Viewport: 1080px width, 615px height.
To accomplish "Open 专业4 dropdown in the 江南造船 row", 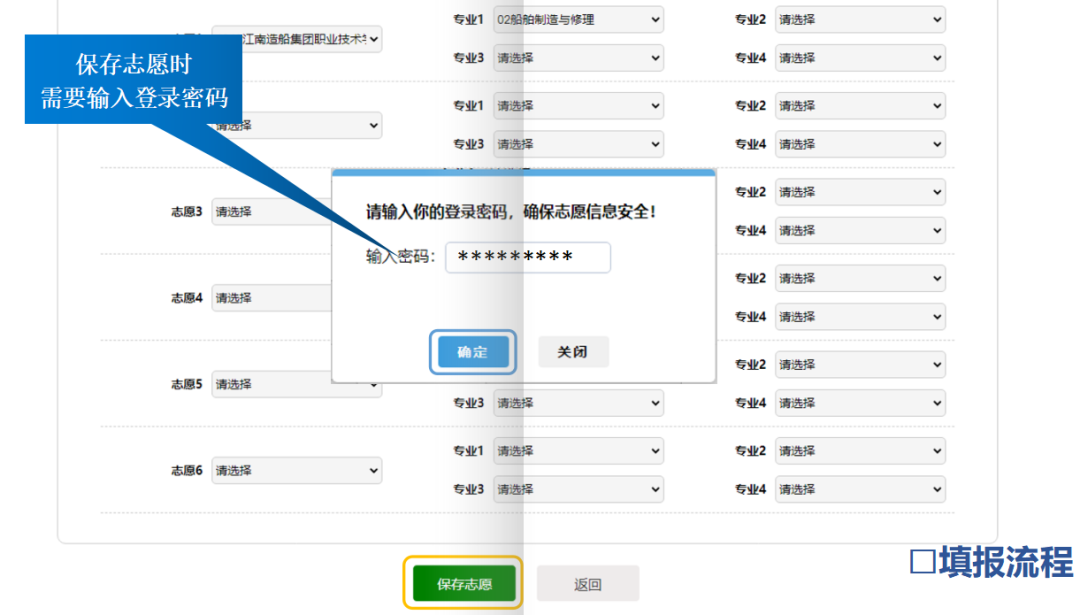I will coord(860,58).
